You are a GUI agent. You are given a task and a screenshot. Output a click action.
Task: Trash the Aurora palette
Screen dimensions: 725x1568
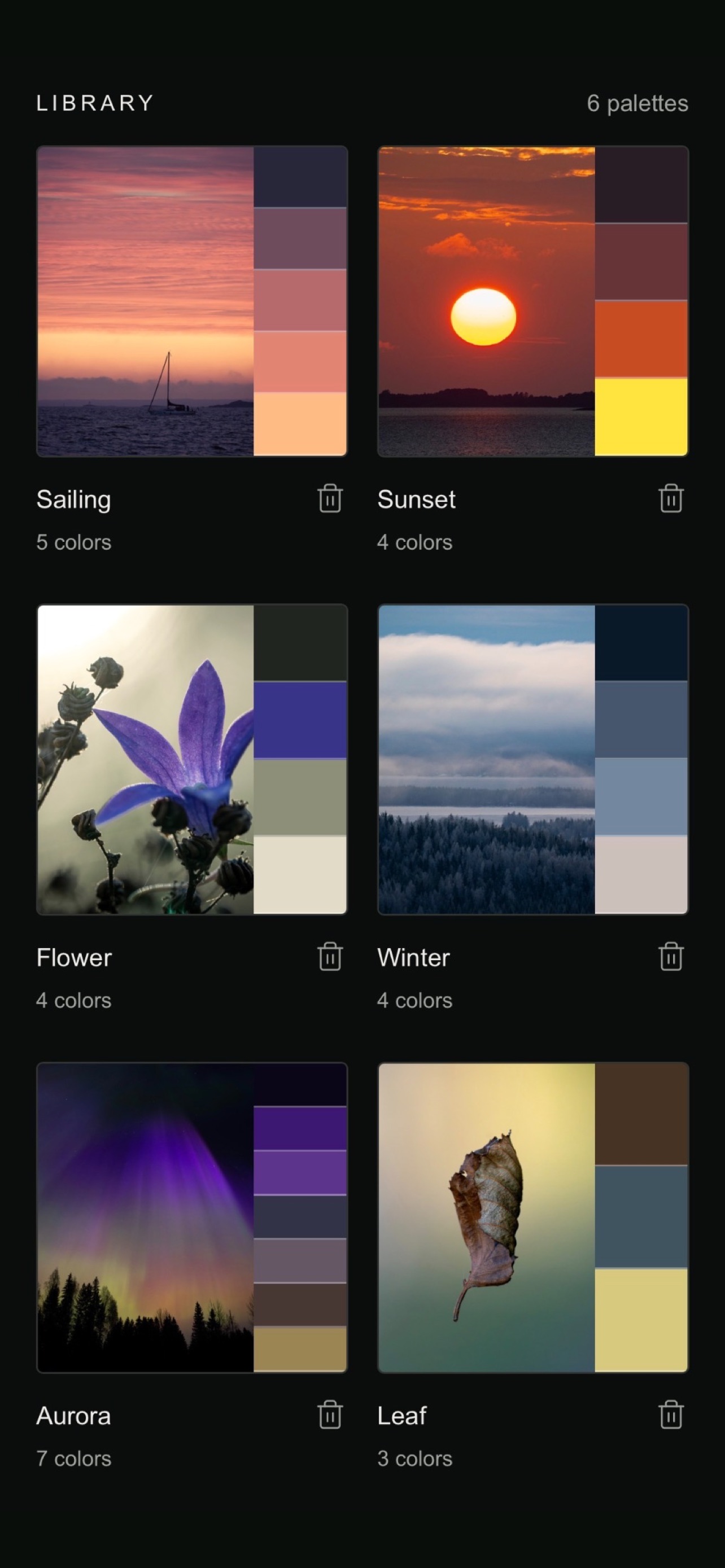[330, 1414]
